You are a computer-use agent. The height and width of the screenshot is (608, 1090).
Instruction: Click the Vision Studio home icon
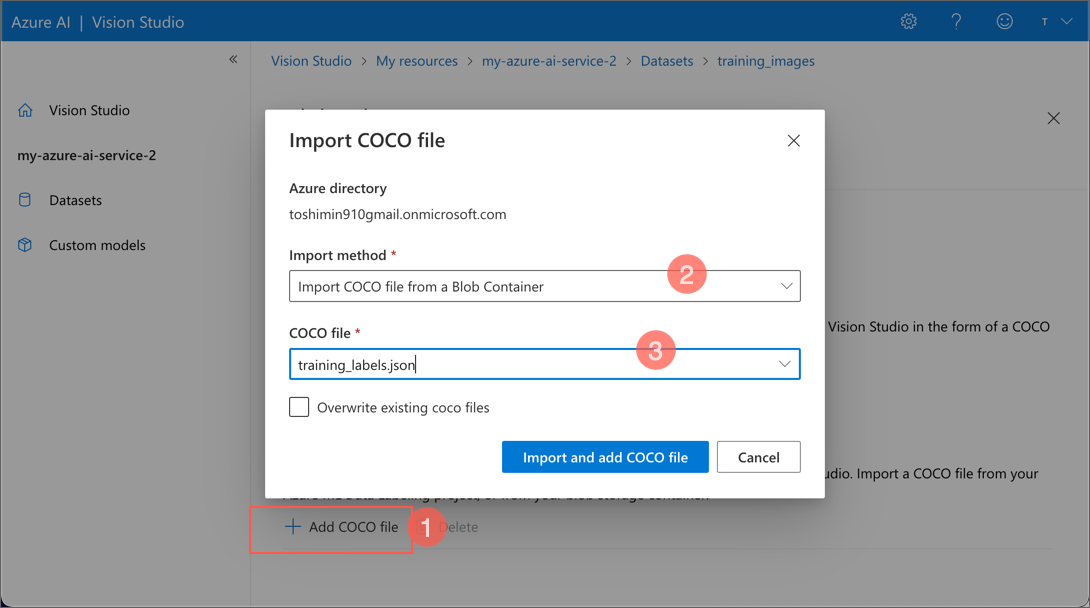click(25, 110)
